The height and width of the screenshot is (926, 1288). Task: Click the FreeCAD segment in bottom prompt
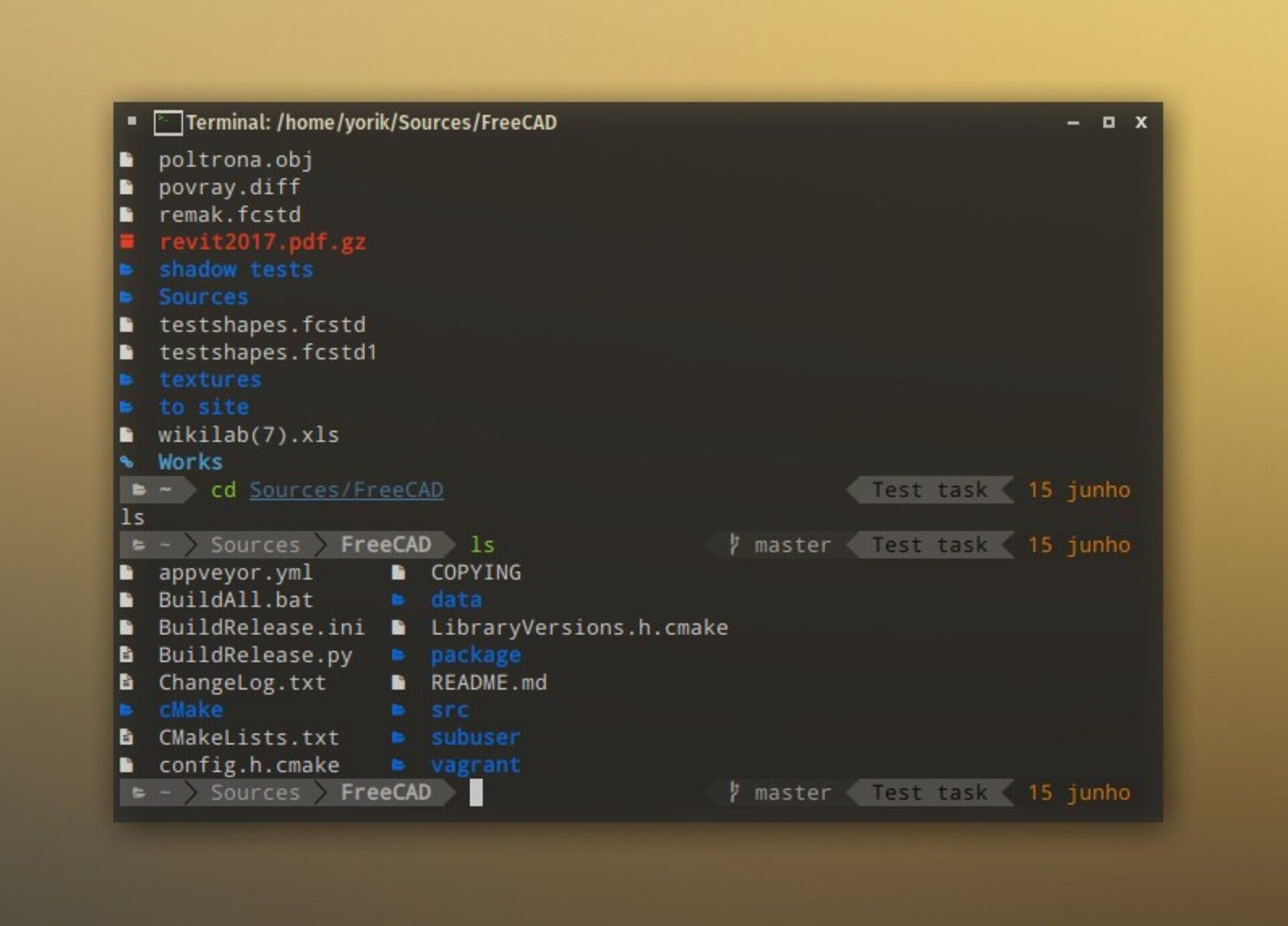(x=386, y=793)
